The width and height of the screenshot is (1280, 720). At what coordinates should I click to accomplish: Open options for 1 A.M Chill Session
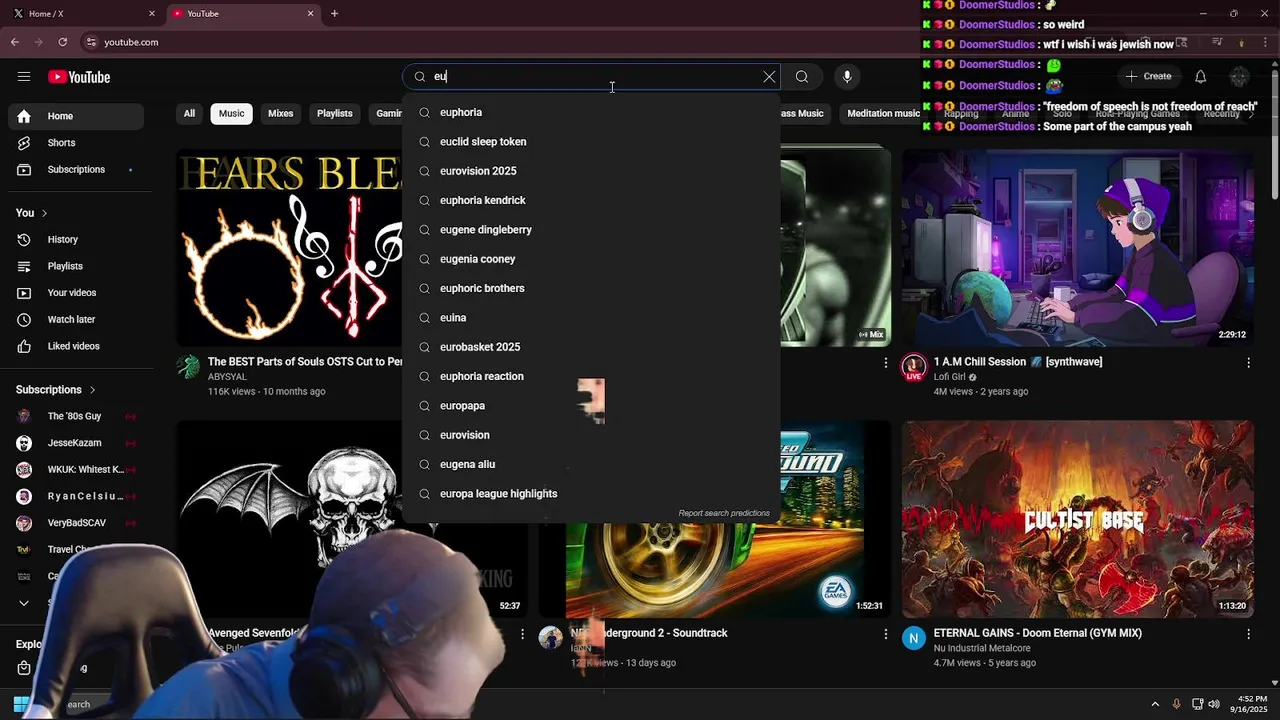click(x=1248, y=363)
